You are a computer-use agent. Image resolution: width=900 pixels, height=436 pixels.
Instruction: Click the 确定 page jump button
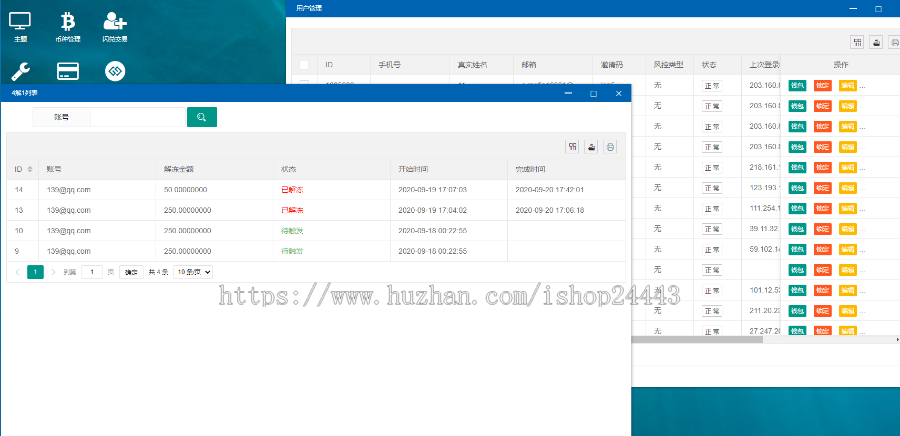[131, 272]
